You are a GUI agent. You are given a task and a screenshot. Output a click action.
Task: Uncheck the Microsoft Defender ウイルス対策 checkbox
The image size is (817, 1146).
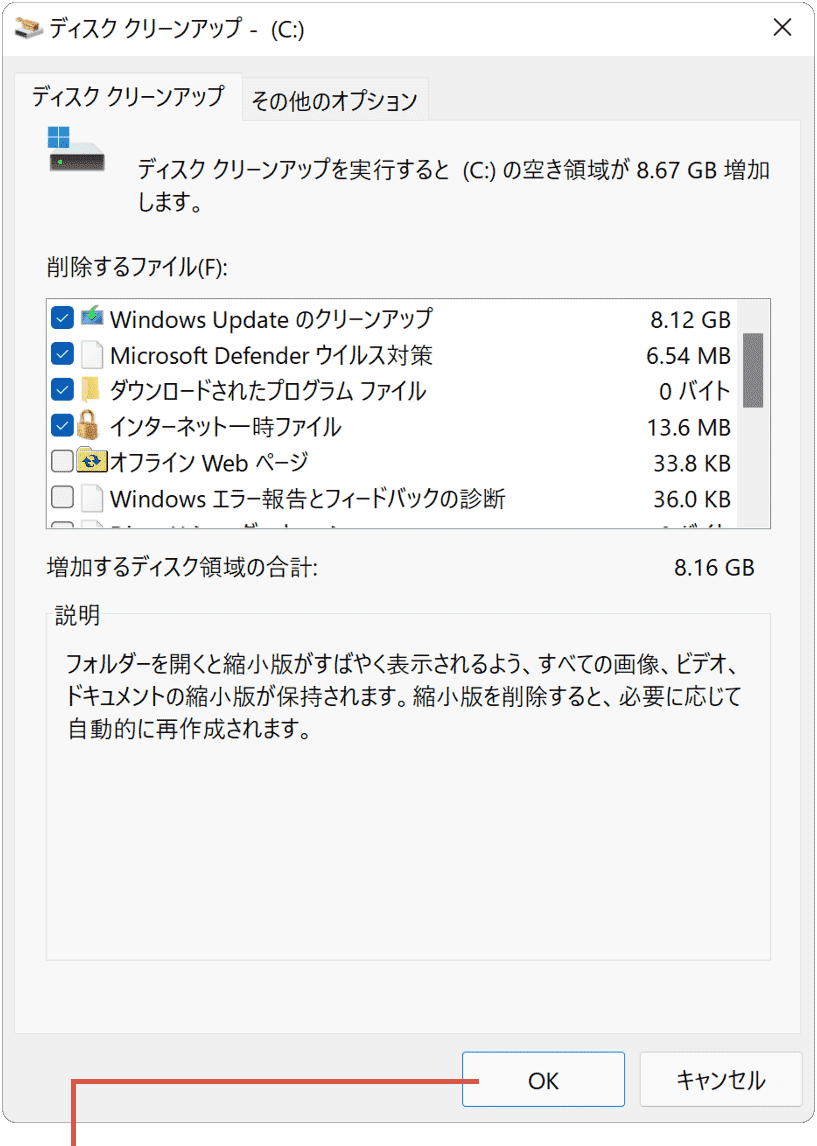[x=63, y=354]
